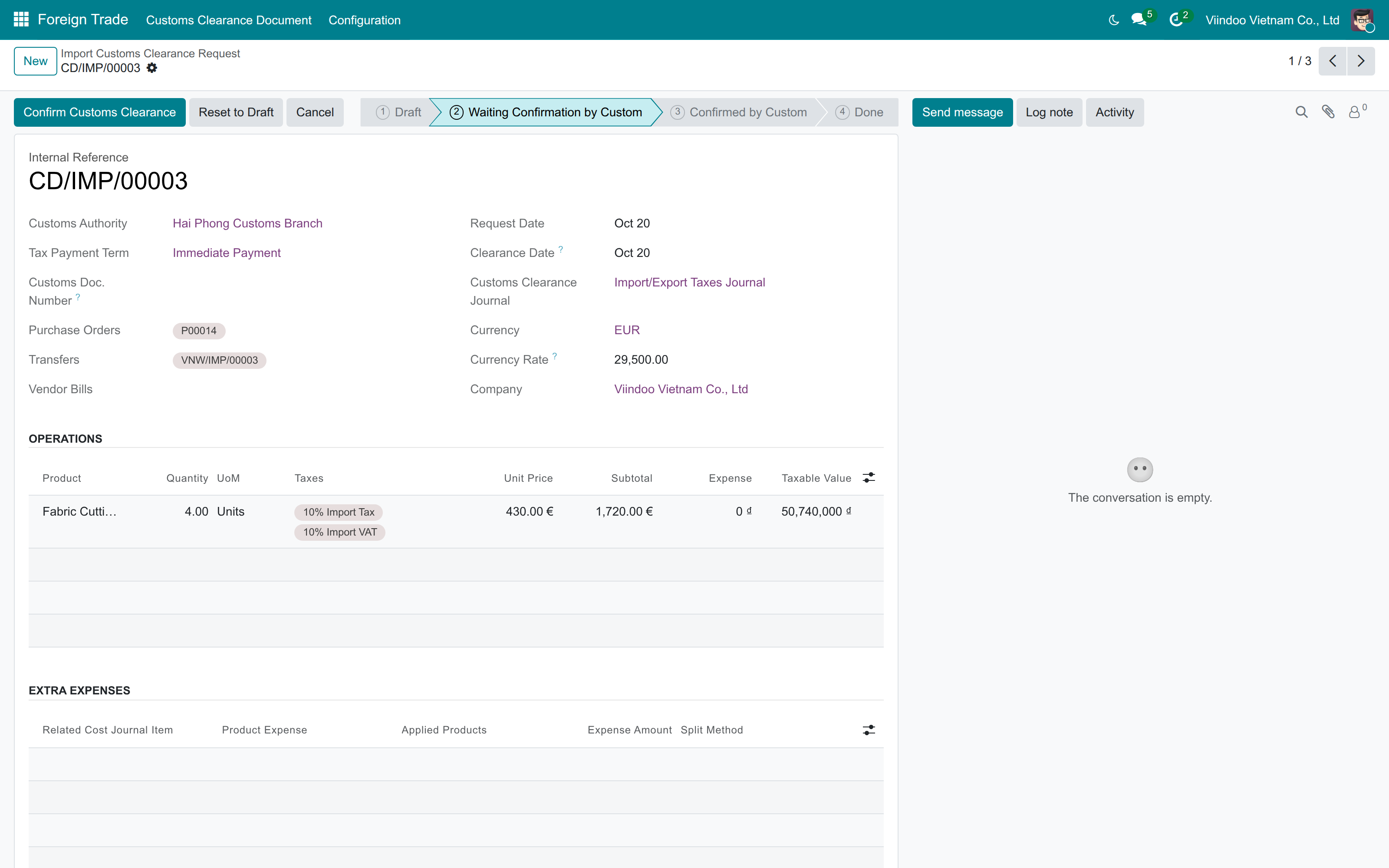Click Send message in chatter
Image resolution: width=1389 pixels, height=868 pixels.
click(x=962, y=112)
